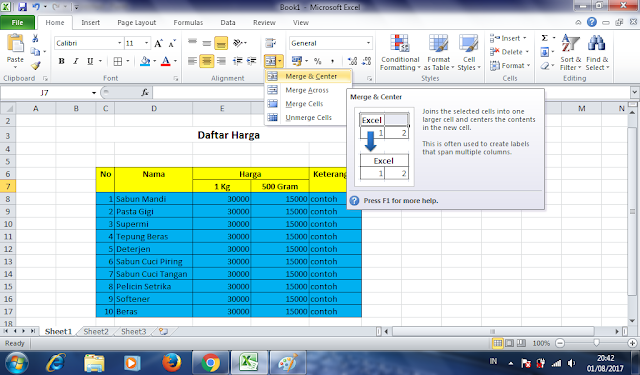Viewport: 640px width, 375px height.
Task: Switch to Page Layout view
Action: point(509,343)
